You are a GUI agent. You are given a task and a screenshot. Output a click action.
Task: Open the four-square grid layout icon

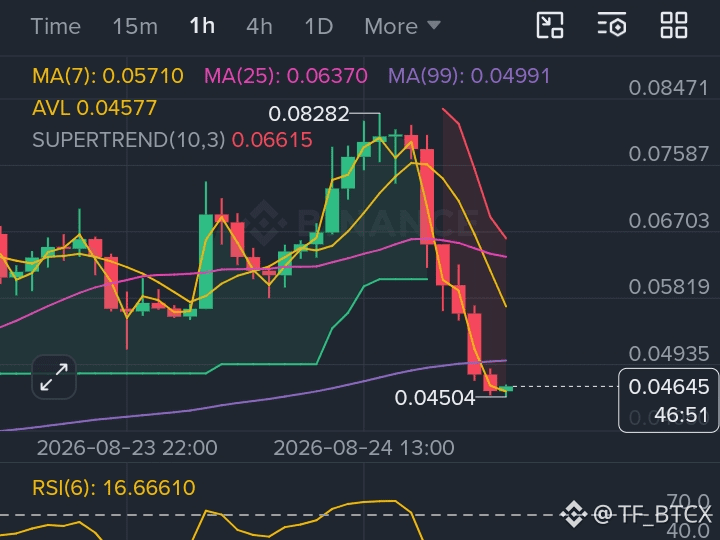pos(674,25)
